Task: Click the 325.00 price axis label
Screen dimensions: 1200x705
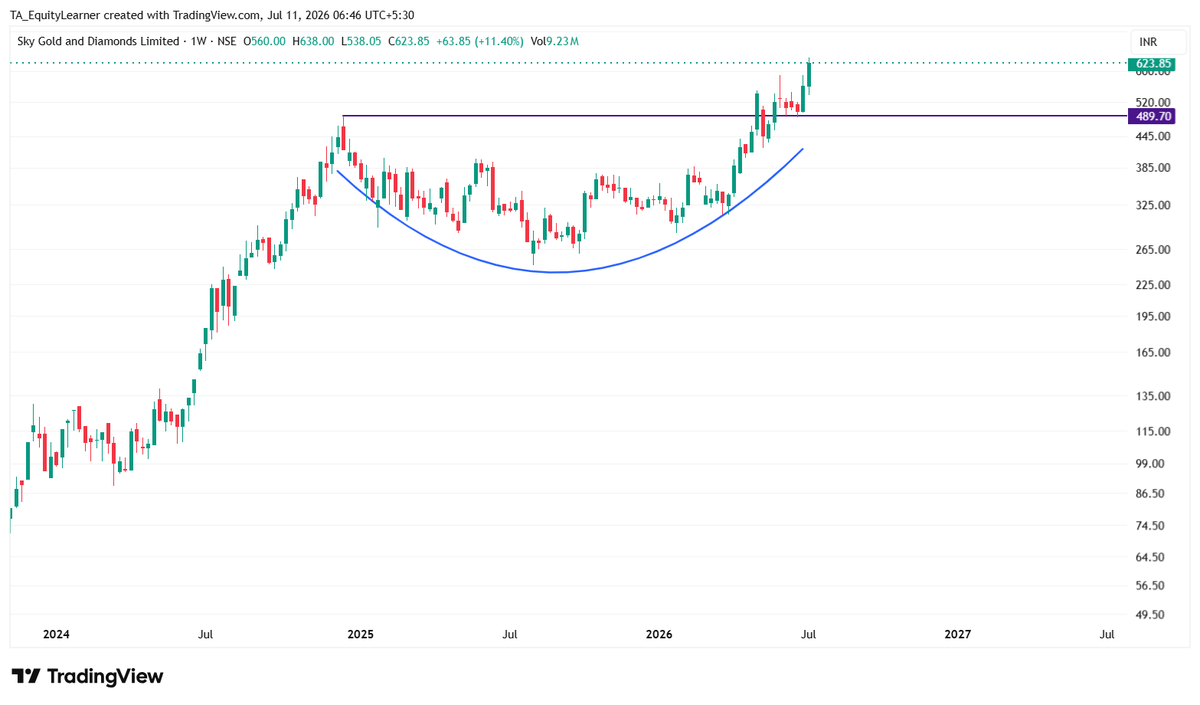Action: click(1153, 205)
